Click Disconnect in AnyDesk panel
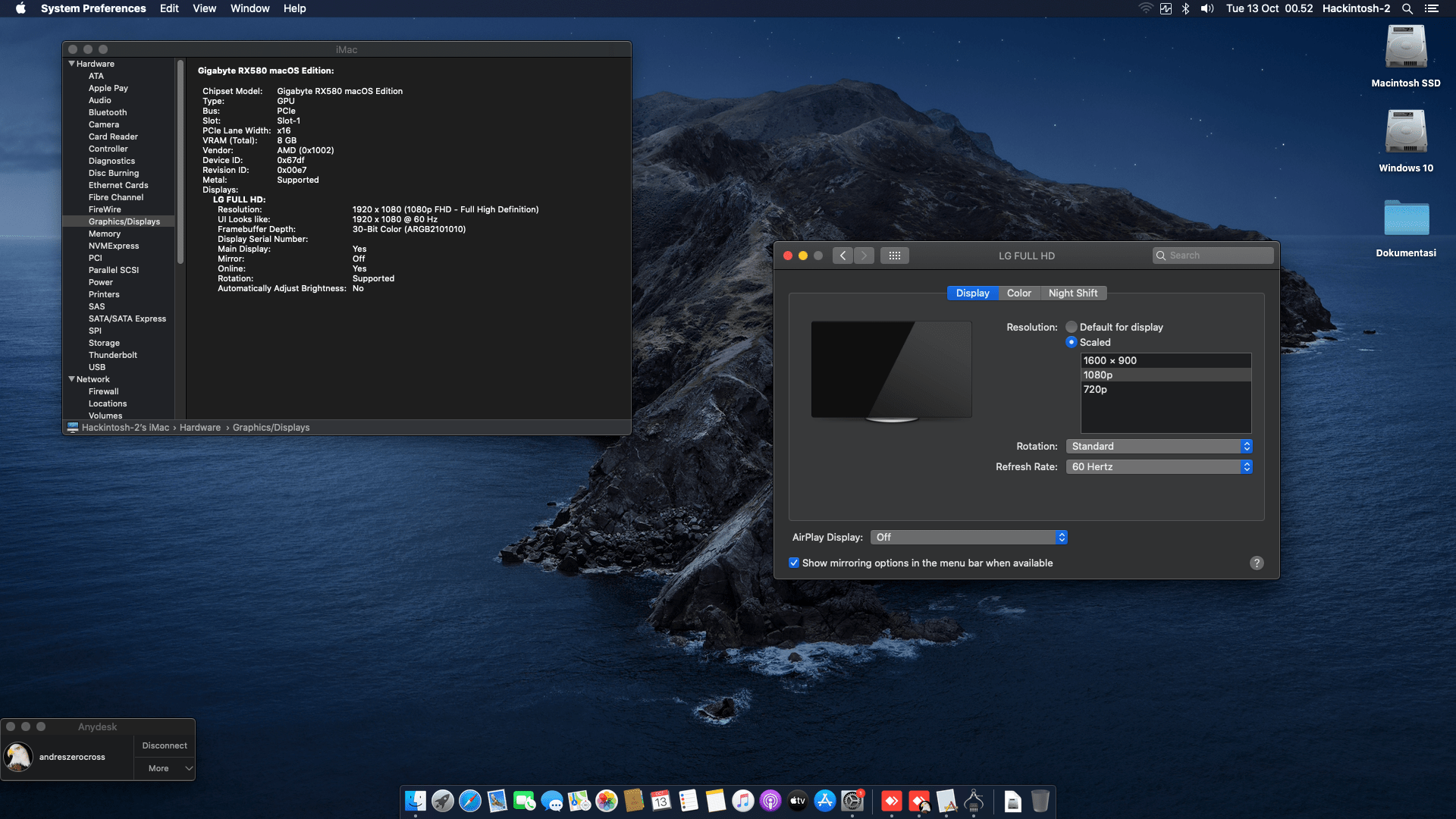The image size is (1456, 819). (165, 745)
